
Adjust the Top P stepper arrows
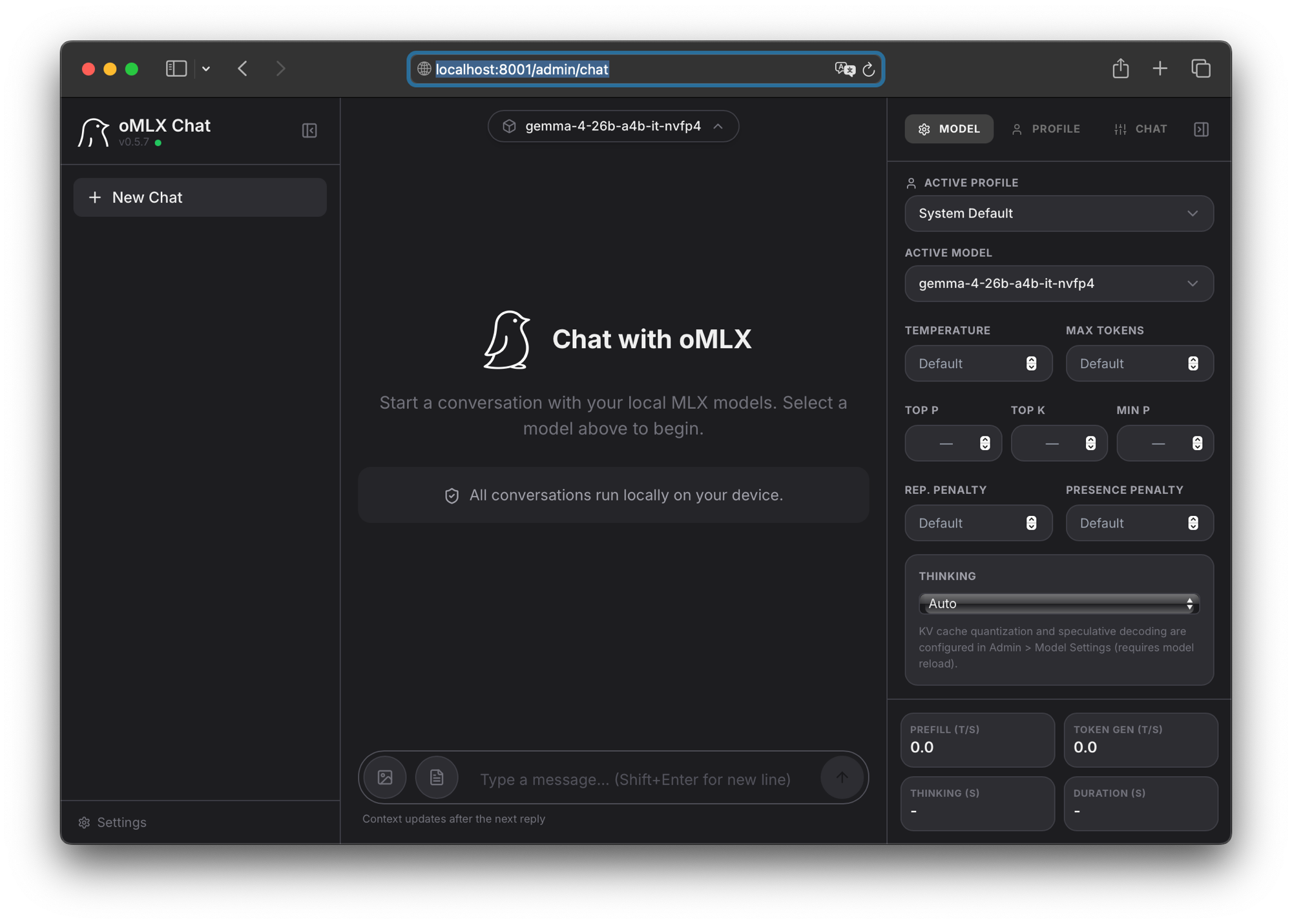pyautogui.click(x=985, y=444)
